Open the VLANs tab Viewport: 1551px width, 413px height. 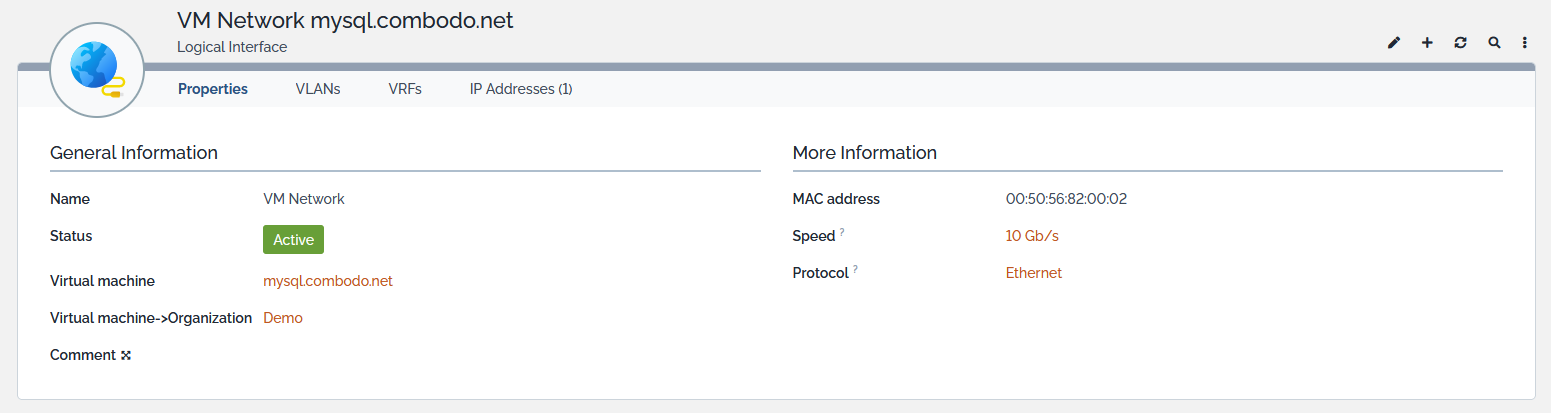pyautogui.click(x=318, y=89)
